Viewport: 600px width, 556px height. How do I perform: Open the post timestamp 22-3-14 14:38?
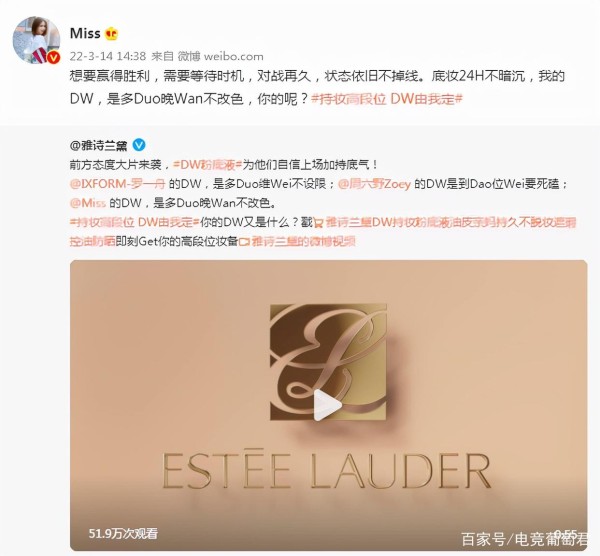click(x=108, y=56)
